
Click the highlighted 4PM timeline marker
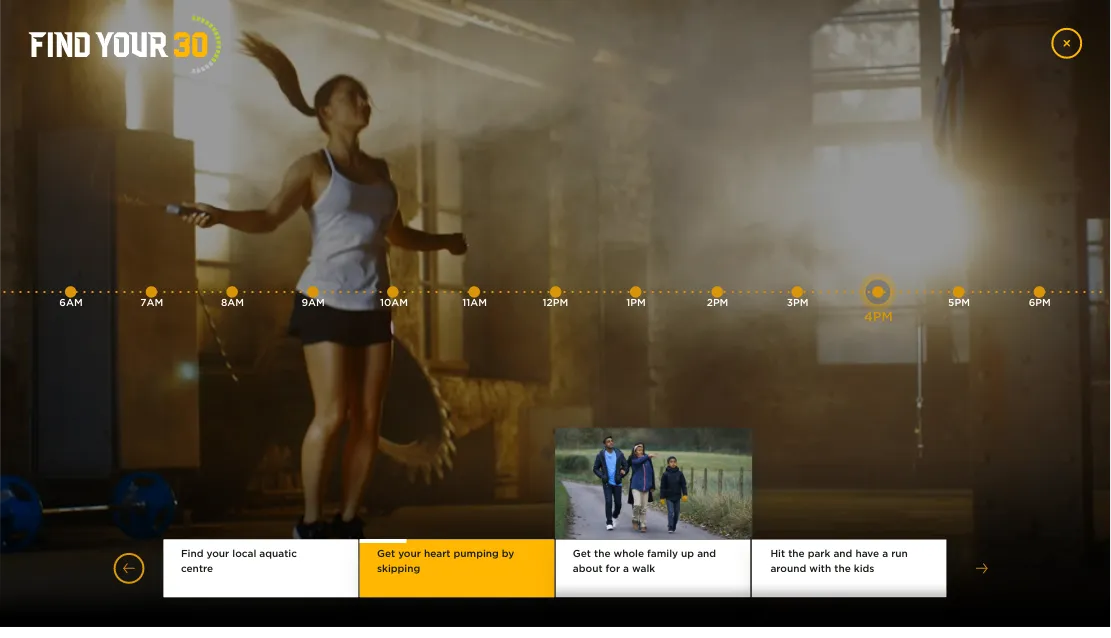(878, 292)
